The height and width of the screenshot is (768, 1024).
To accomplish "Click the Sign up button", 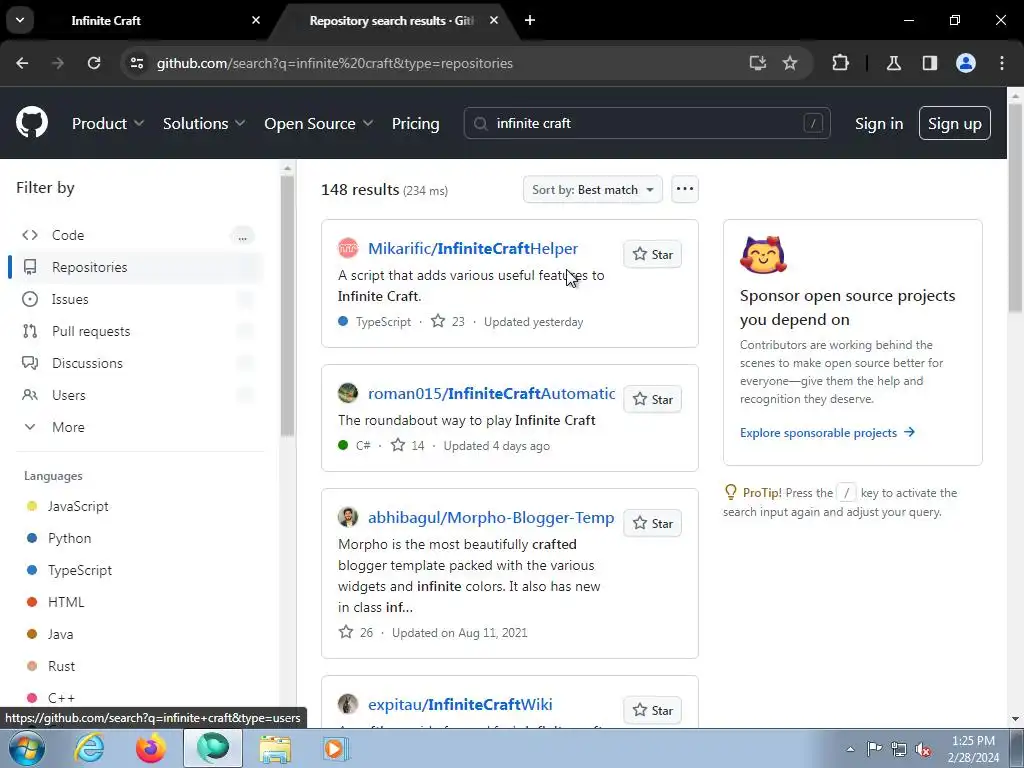I will [955, 123].
